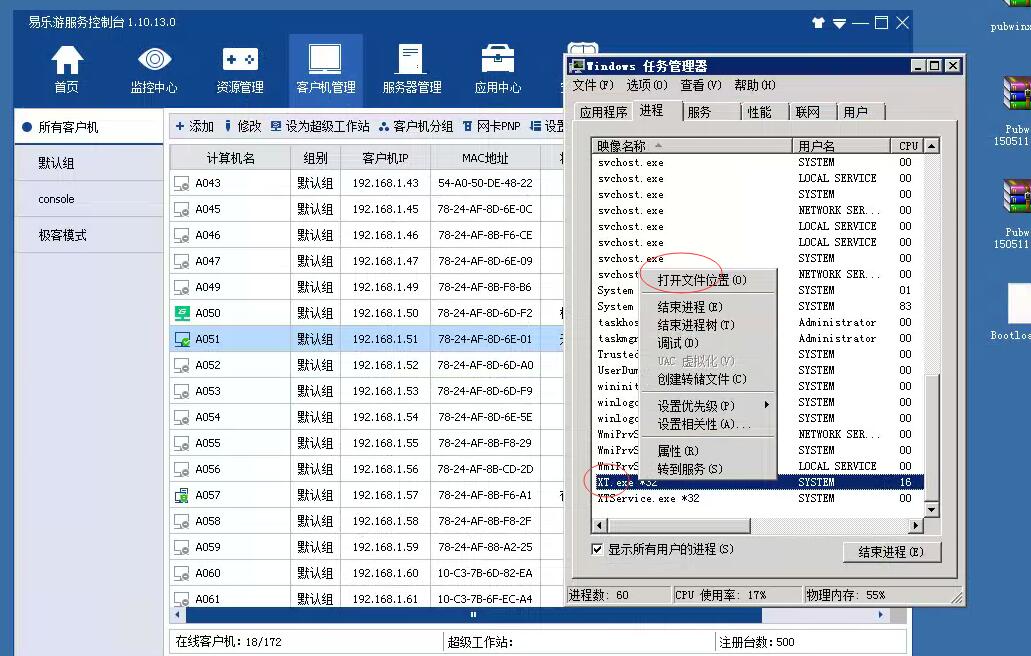Sort processes by 映像名称 column

[692, 145]
